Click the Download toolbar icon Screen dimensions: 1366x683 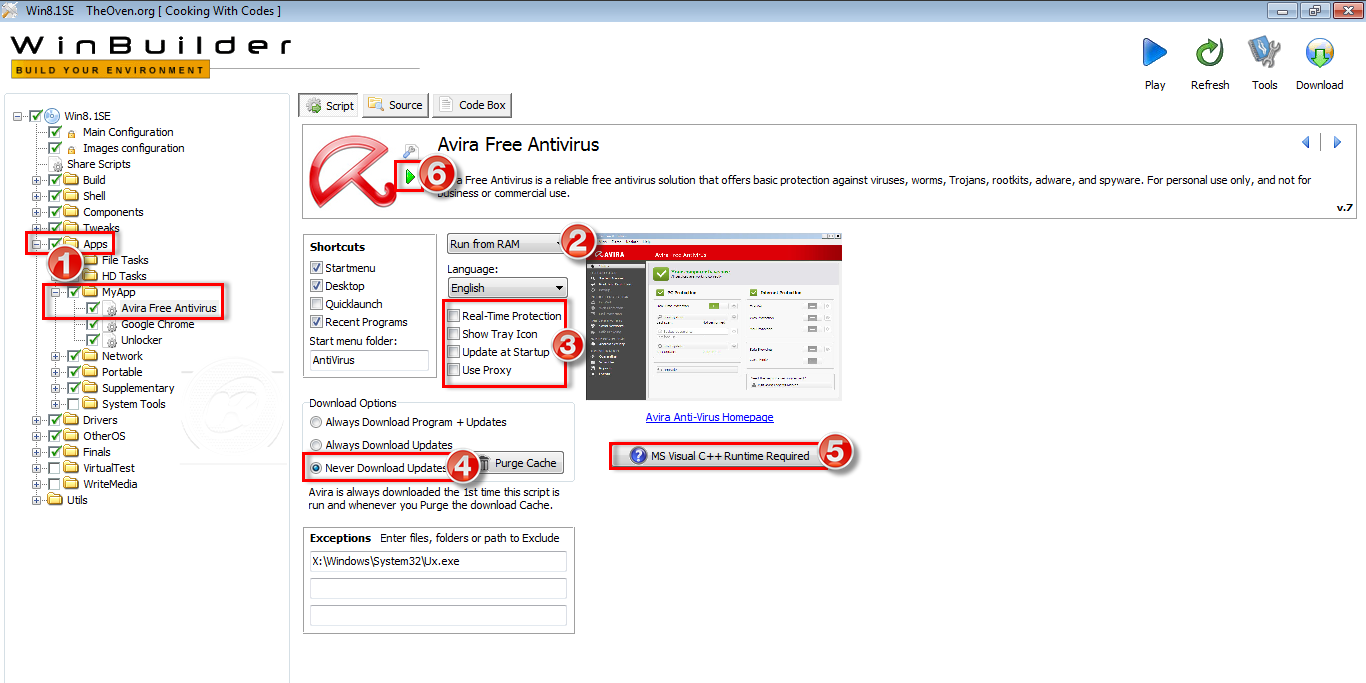click(x=1319, y=53)
